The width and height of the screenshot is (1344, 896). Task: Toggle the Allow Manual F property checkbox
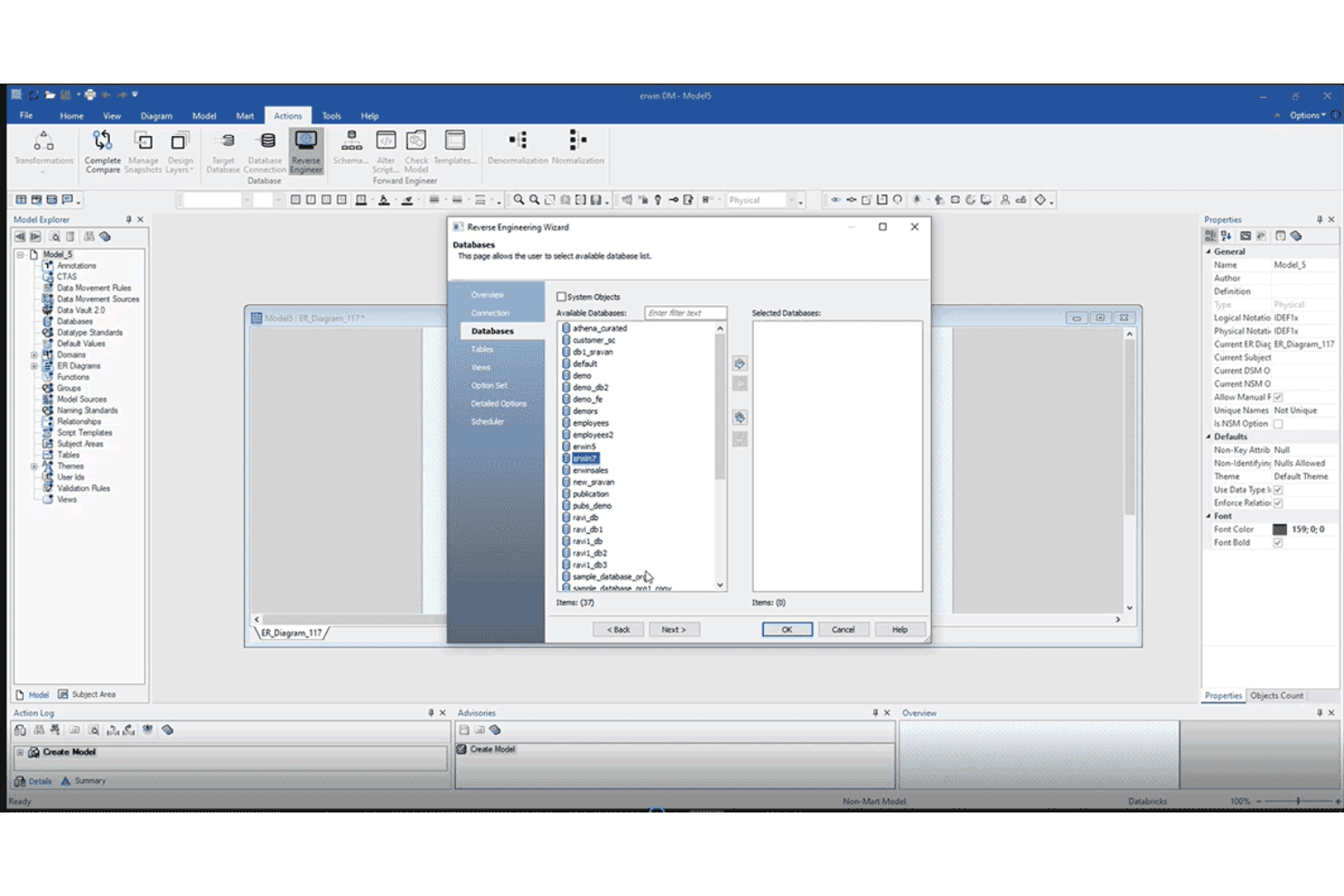pos(1278,398)
